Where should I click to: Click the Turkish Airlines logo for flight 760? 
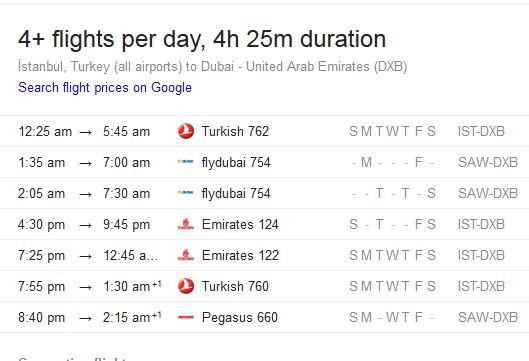click(186, 286)
